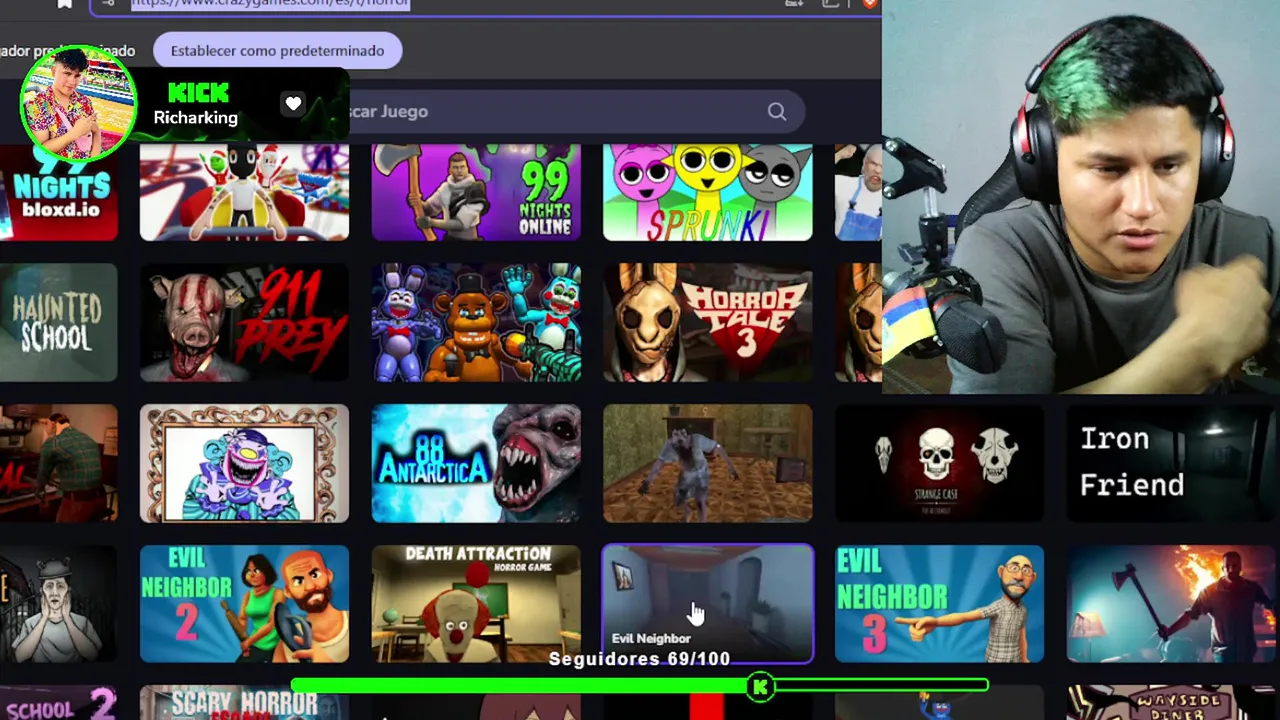The image size is (1280, 720).
Task: Open the 911 Prey game
Action: click(244, 323)
